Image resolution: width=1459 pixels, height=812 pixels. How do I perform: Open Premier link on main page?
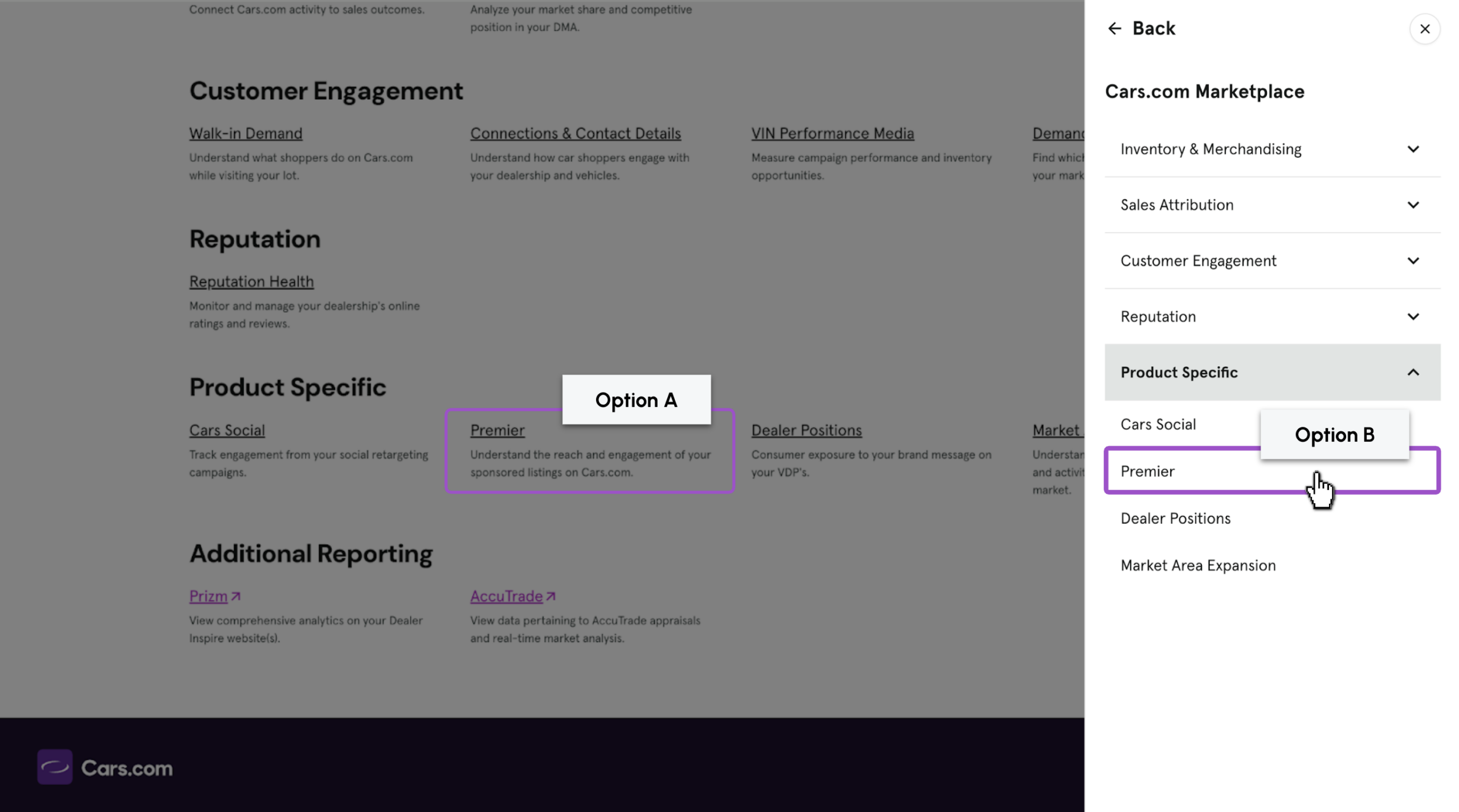pos(497,430)
